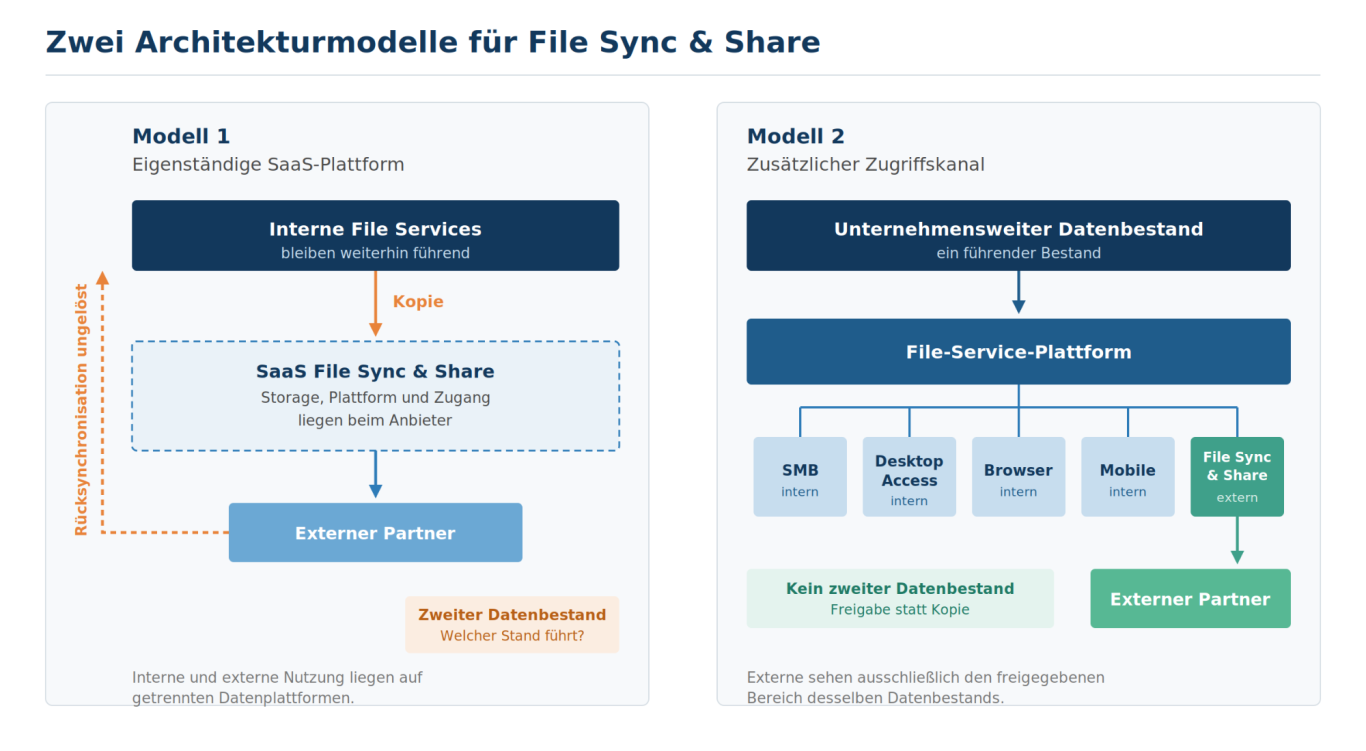Select the 'Zweiter Datenbestand' callout
Viewport: 1366px width, 751px height.
pos(512,624)
